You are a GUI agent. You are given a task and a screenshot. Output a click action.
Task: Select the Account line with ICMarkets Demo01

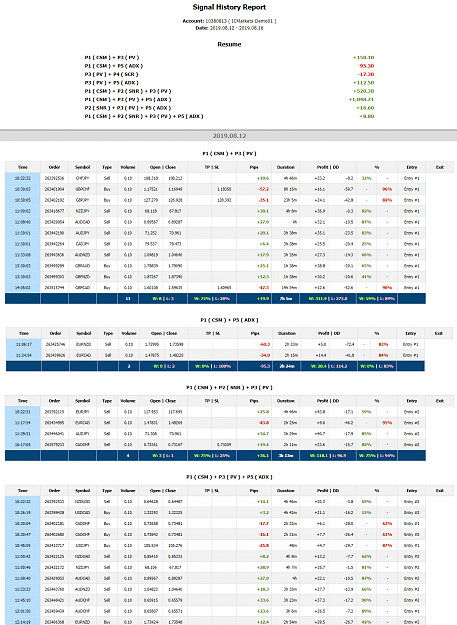(x=229, y=21)
